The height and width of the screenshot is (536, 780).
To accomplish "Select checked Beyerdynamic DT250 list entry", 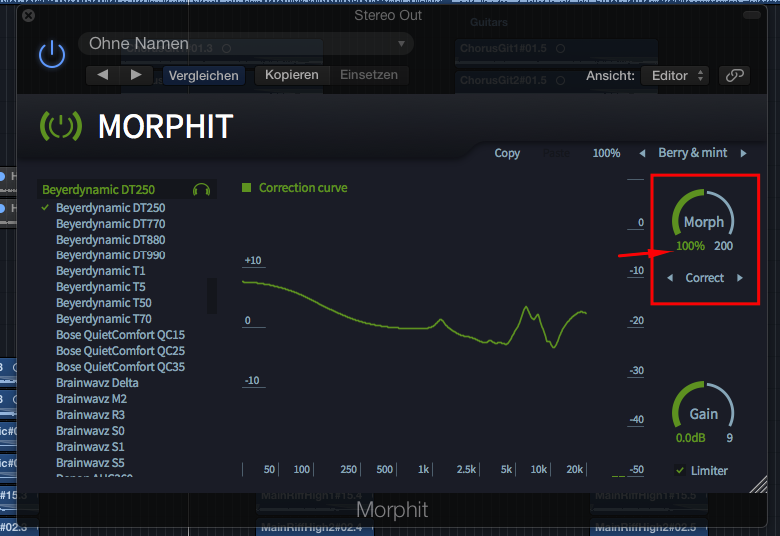I will (110, 208).
